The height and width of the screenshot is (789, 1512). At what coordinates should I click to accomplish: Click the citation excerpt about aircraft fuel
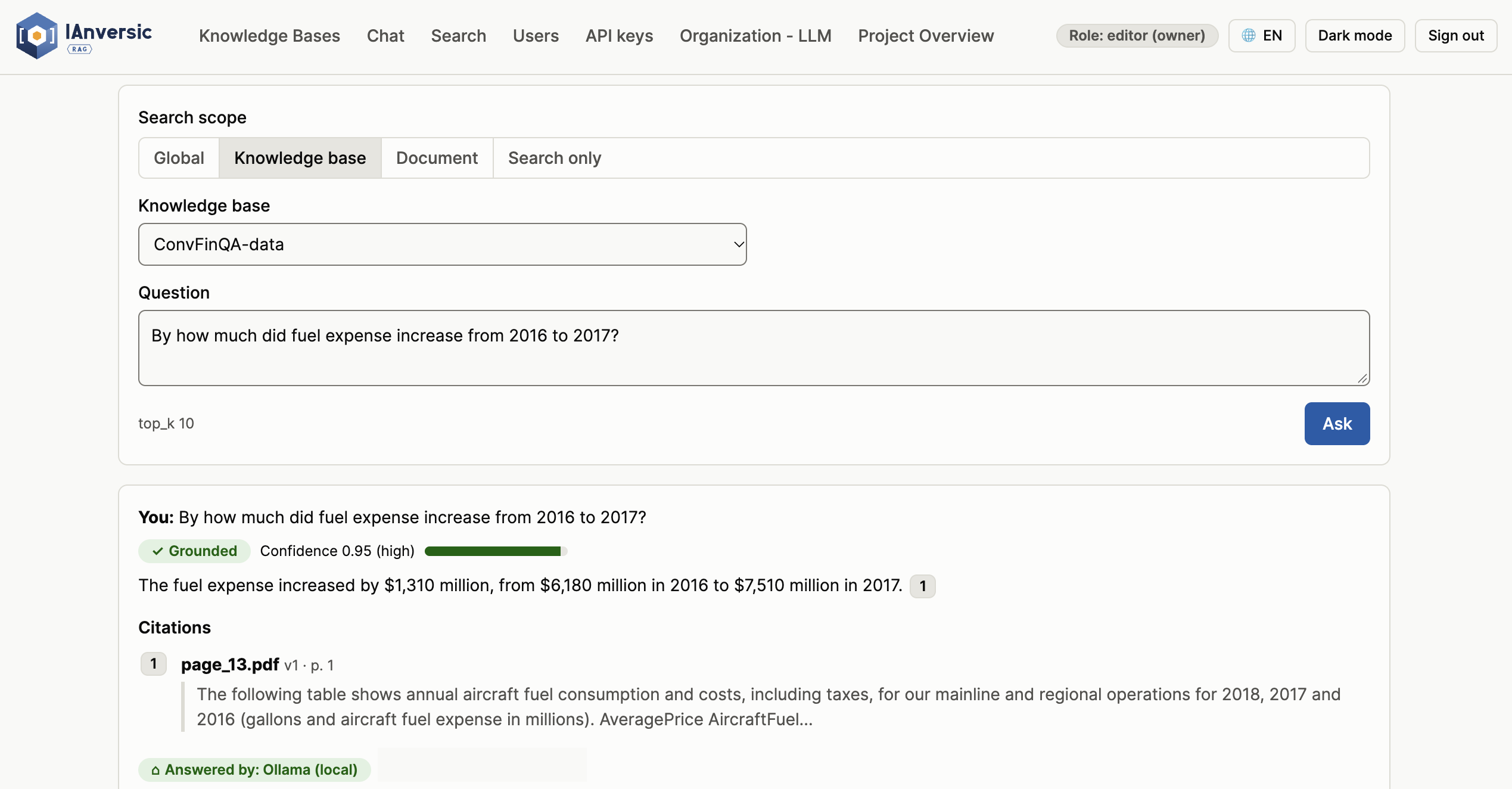tap(769, 707)
